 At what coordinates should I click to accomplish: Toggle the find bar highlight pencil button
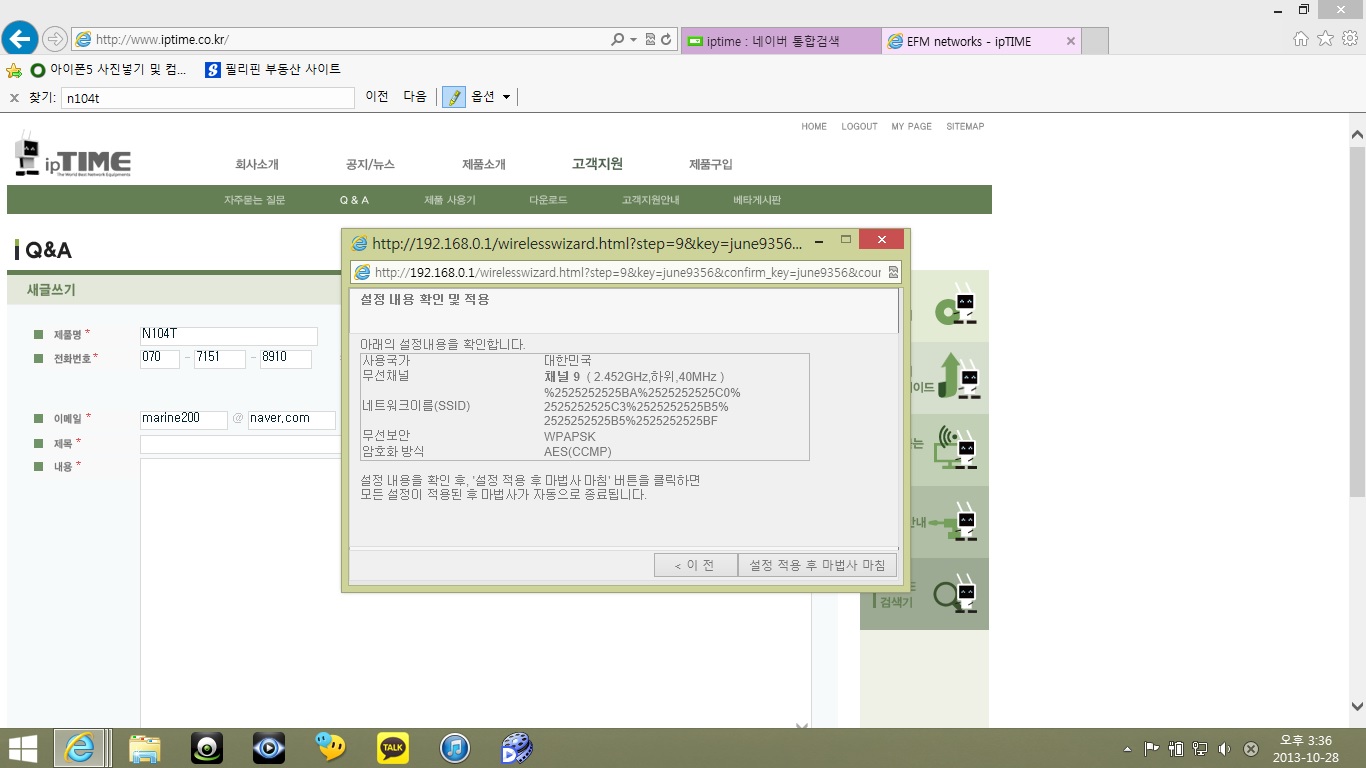(x=454, y=97)
